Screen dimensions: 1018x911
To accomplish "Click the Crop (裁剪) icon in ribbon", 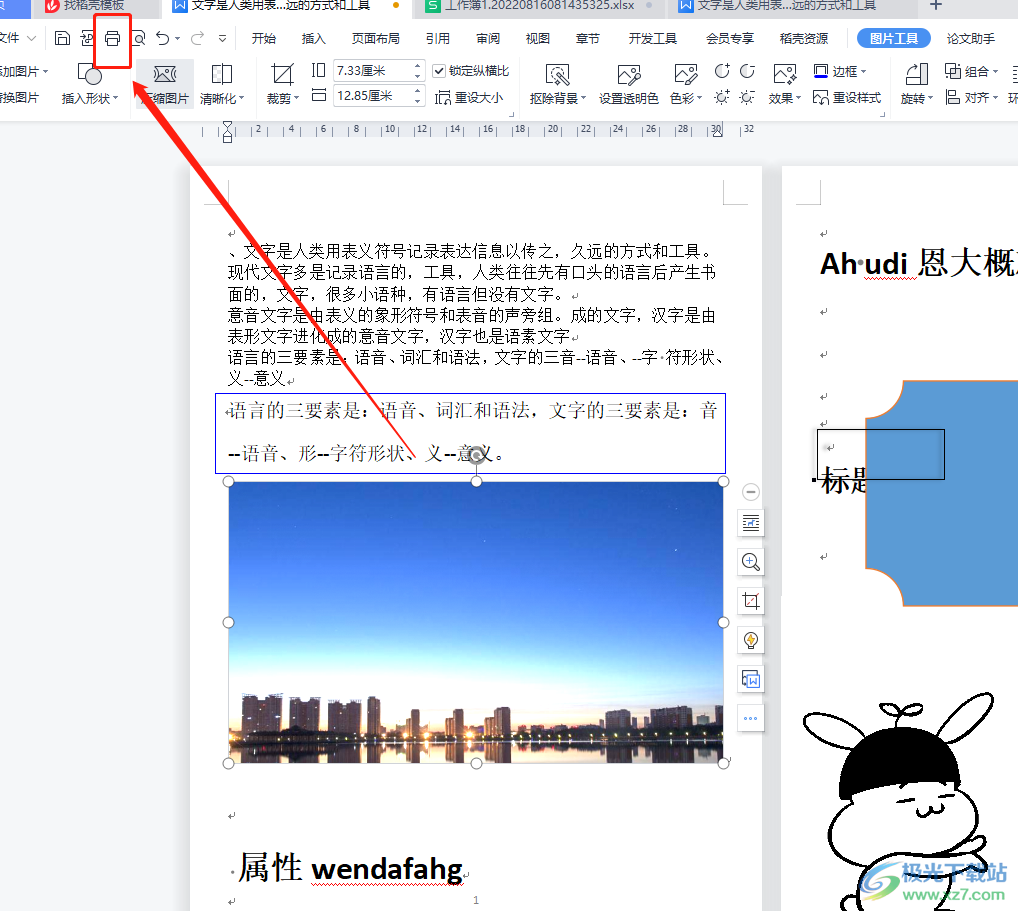I will tap(282, 75).
